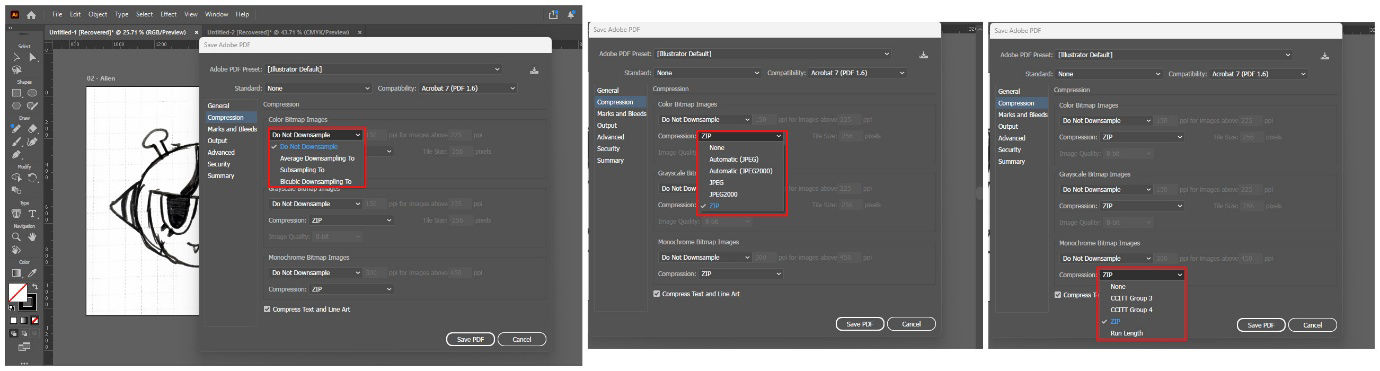The image size is (1380, 371).
Task: Toggle the Compress Text checkbox in CCITT-list dialog
Action: (1058, 295)
